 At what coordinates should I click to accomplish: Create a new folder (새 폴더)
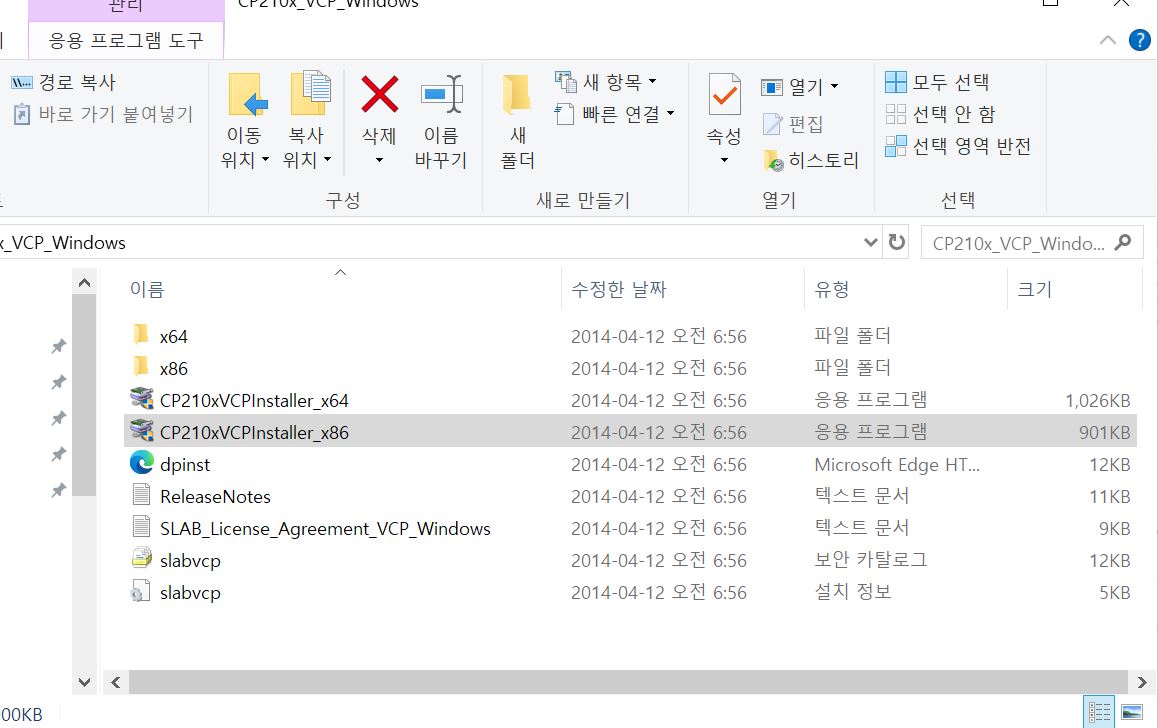(x=517, y=96)
